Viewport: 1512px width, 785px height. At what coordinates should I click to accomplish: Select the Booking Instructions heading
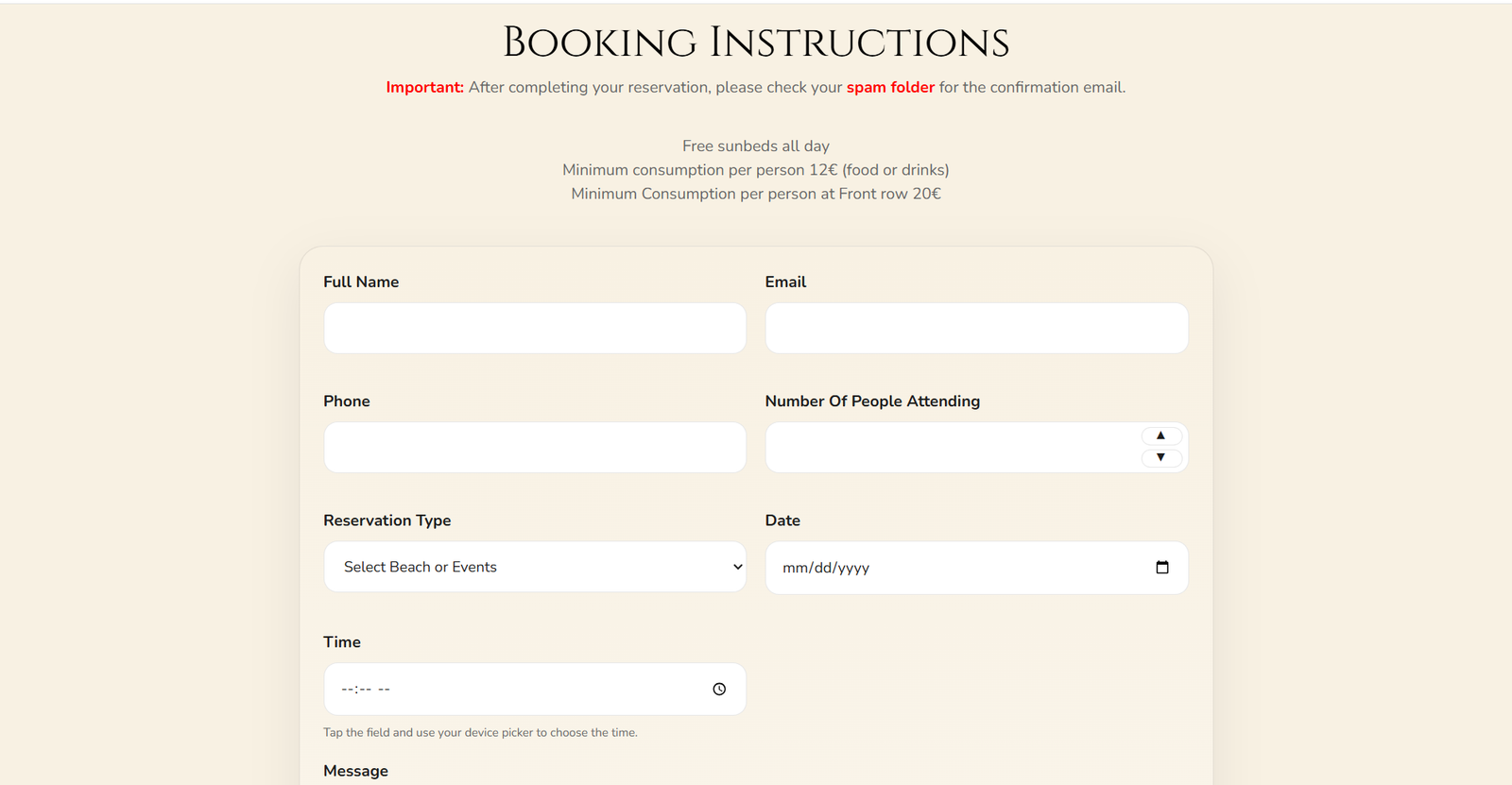click(756, 43)
